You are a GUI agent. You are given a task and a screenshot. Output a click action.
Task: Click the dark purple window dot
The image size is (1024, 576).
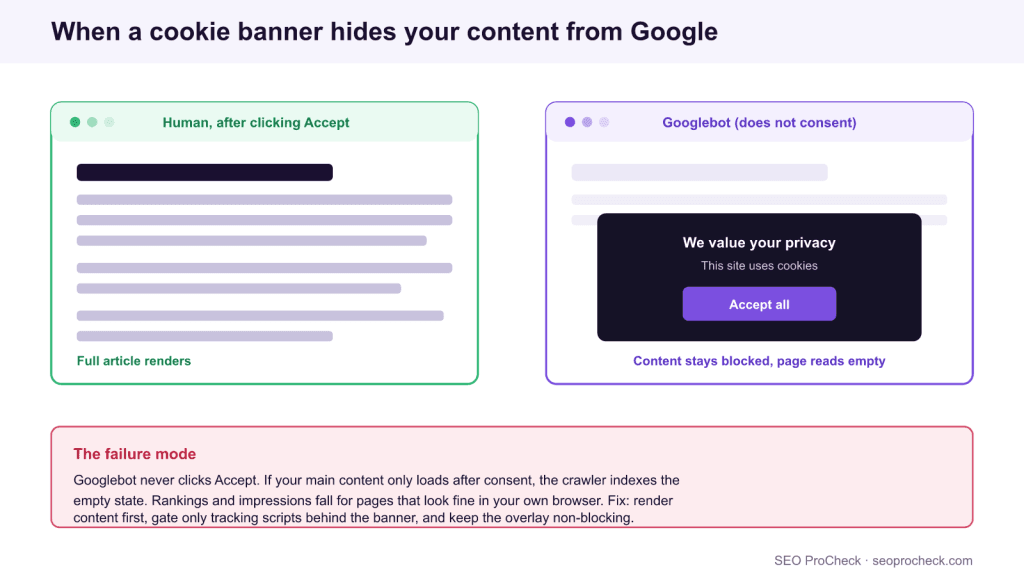(x=570, y=122)
